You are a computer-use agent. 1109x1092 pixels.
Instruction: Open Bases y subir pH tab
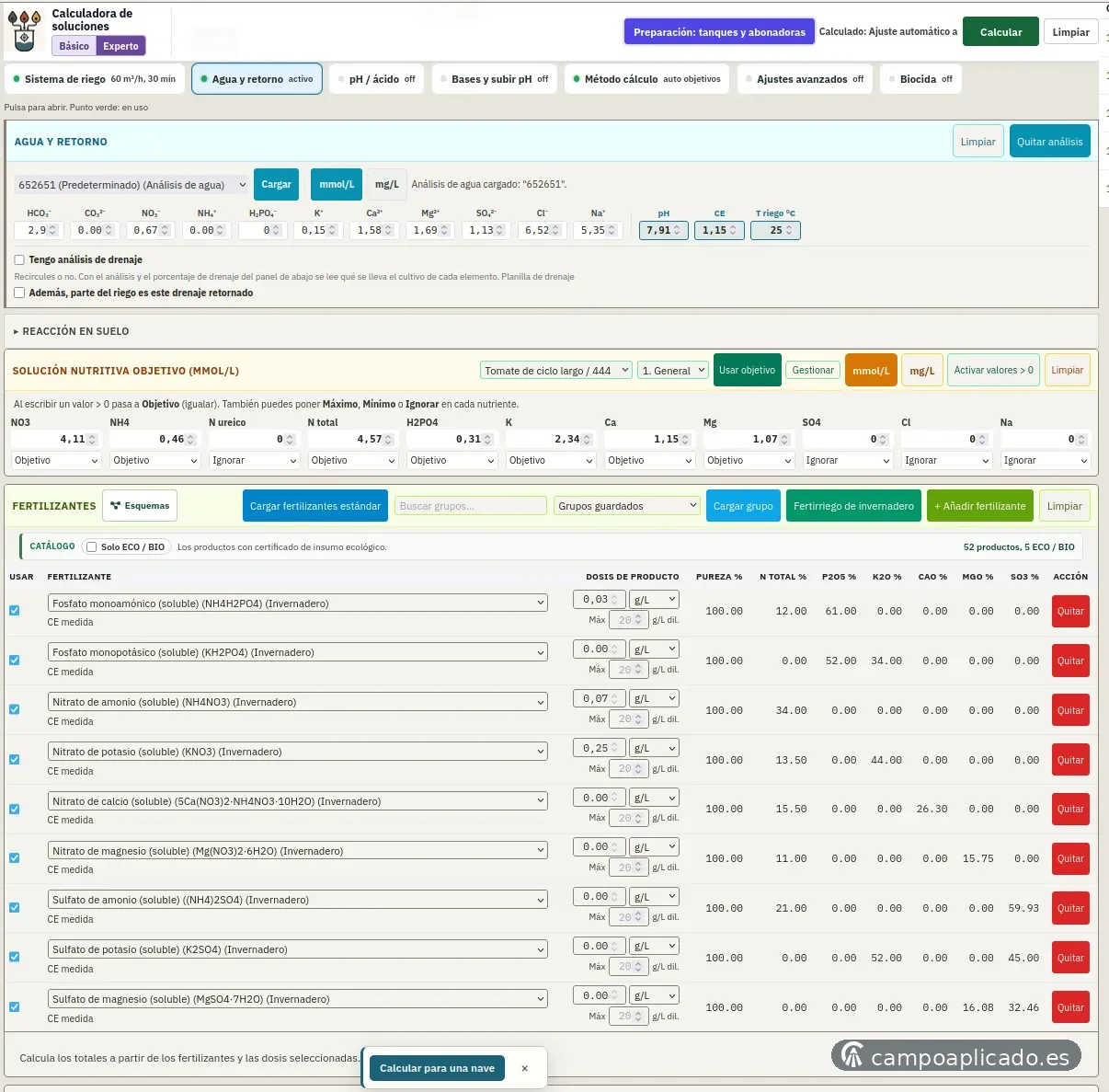(x=494, y=79)
